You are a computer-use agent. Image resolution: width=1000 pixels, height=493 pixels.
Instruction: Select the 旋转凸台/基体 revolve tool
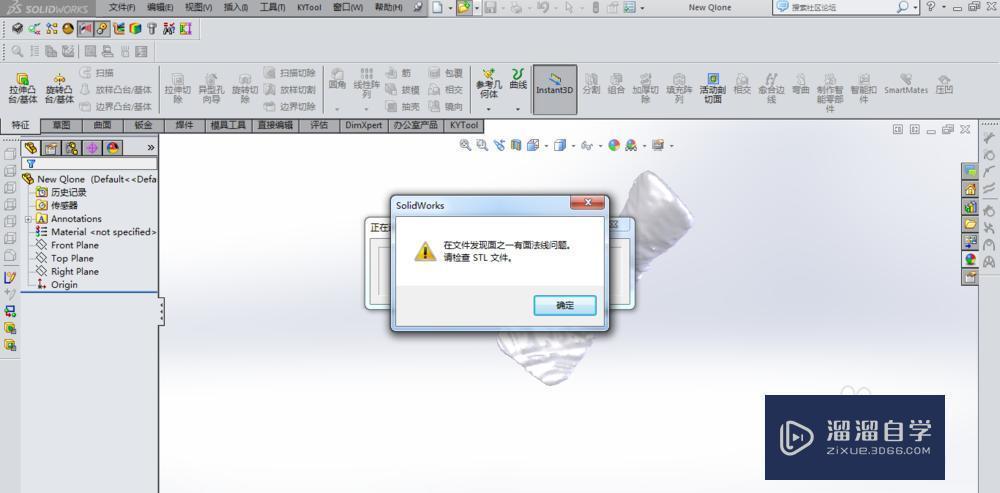pos(59,88)
